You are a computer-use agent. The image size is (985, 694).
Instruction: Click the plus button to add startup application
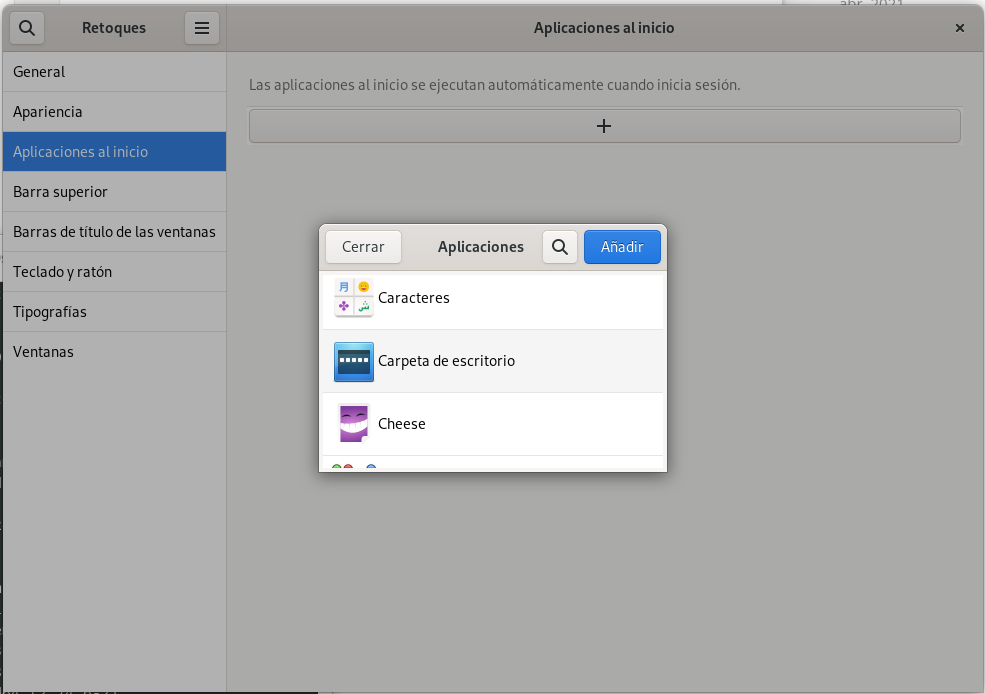(x=604, y=126)
